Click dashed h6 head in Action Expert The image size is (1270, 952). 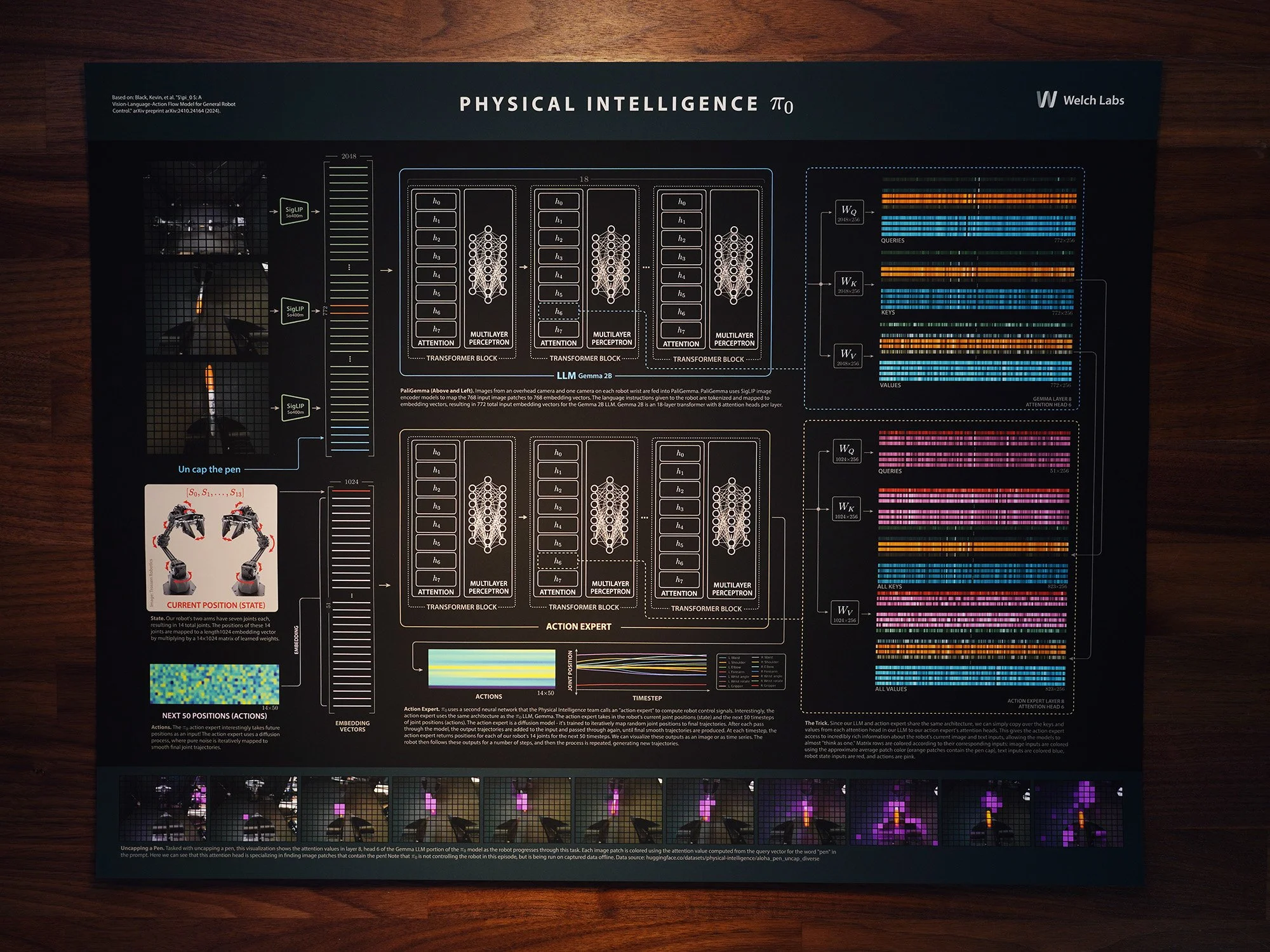click(557, 561)
